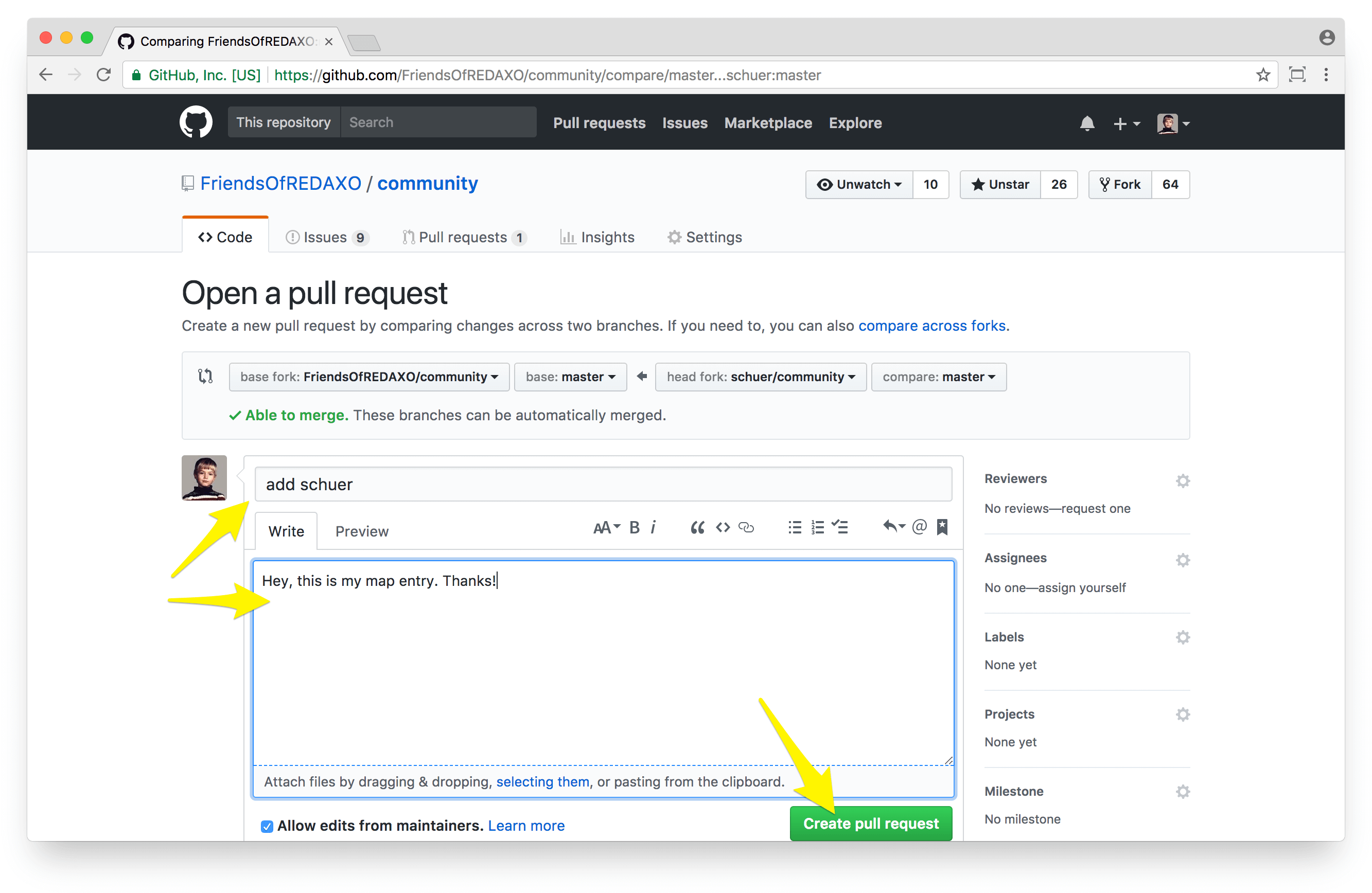The image size is (1372, 893).
Task: Open the notifications bell
Action: point(1087,123)
